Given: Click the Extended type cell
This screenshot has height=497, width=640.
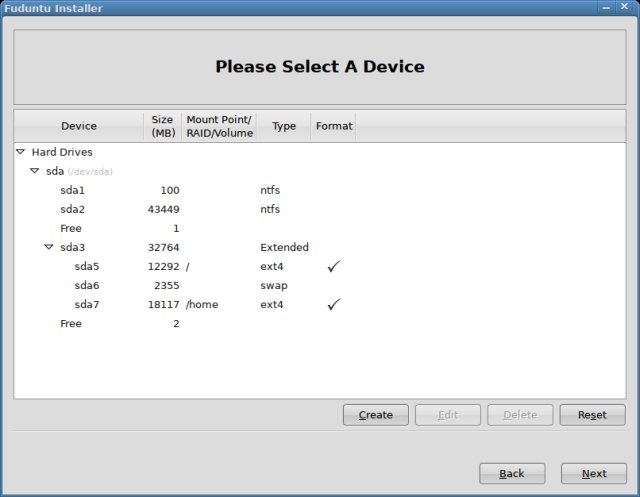Looking at the screenshot, I should point(284,247).
